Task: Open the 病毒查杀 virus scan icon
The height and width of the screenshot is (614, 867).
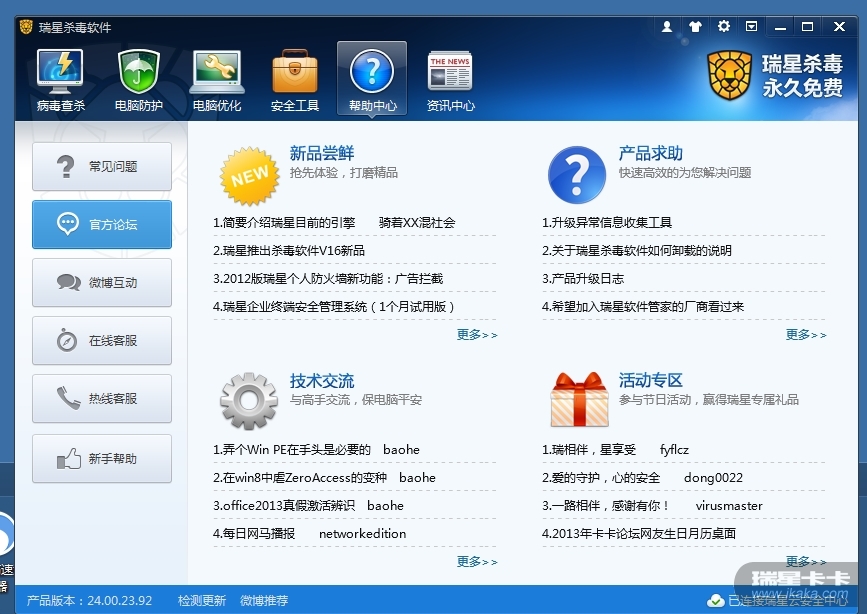Action: click(x=60, y=80)
